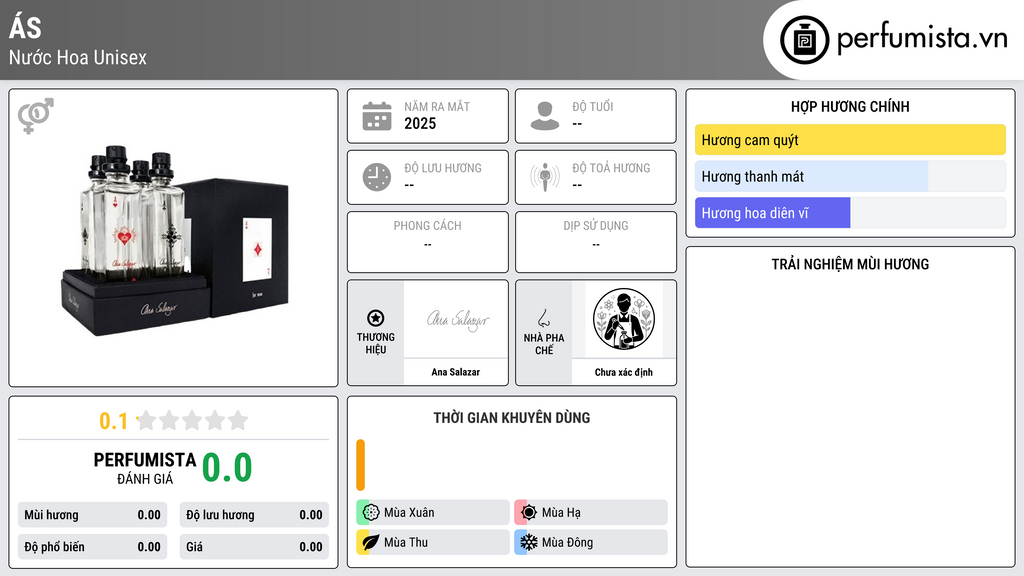Open the Chưa xác định perfumer link
1024x576 pixels.
coord(624,372)
